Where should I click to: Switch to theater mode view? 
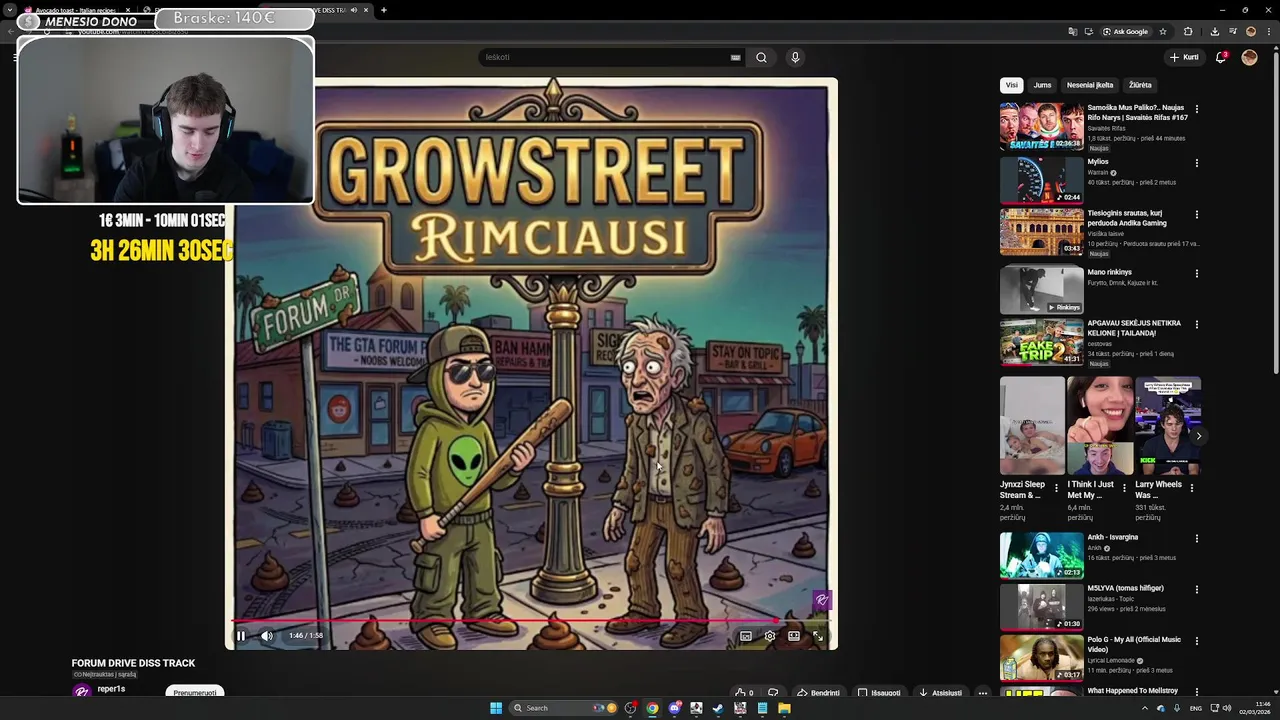pyautogui.click(x=794, y=636)
